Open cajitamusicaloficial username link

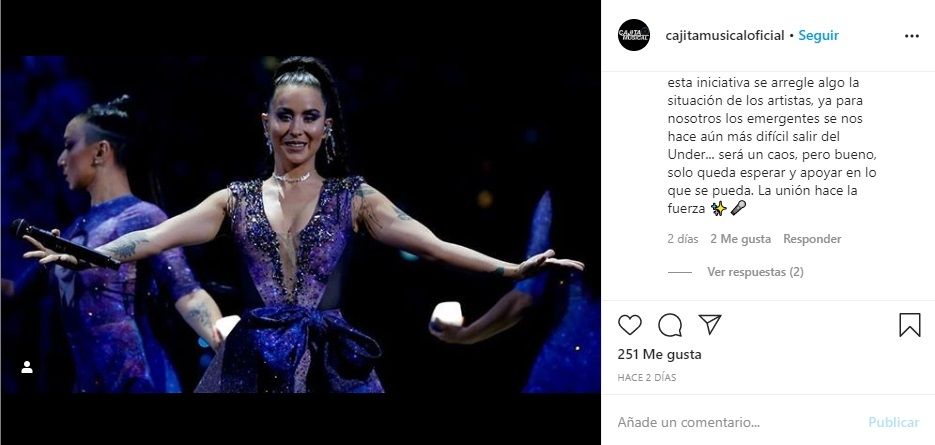[725, 36]
